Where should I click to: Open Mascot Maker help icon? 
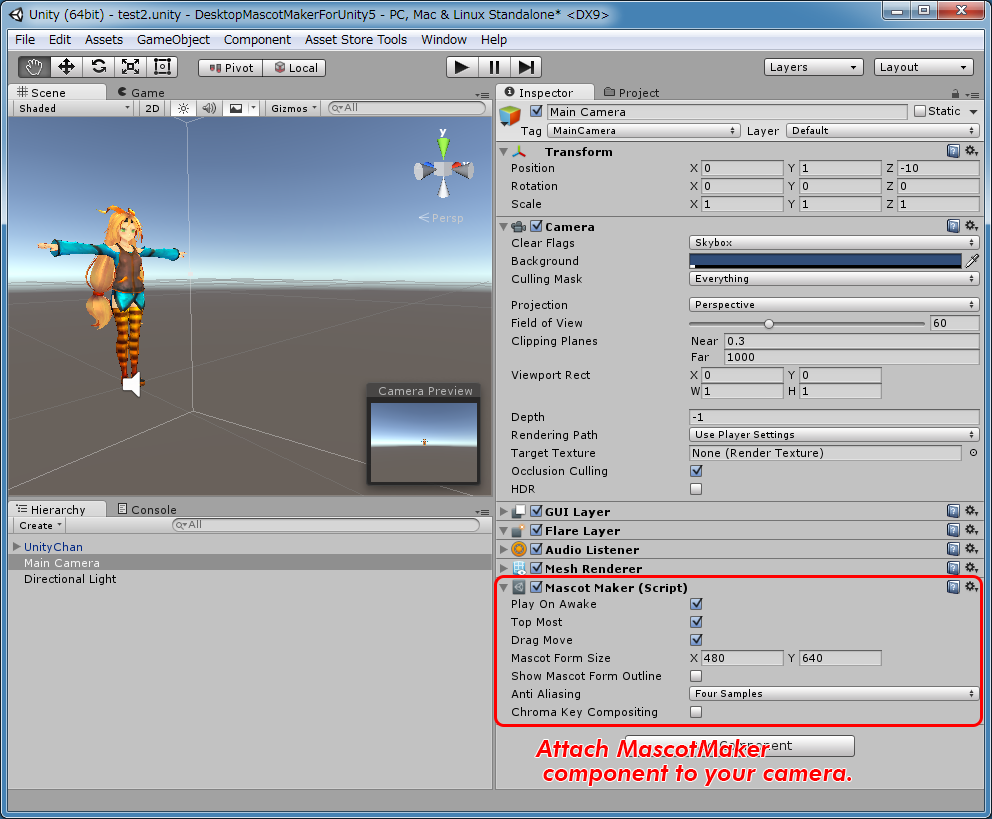point(953,587)
